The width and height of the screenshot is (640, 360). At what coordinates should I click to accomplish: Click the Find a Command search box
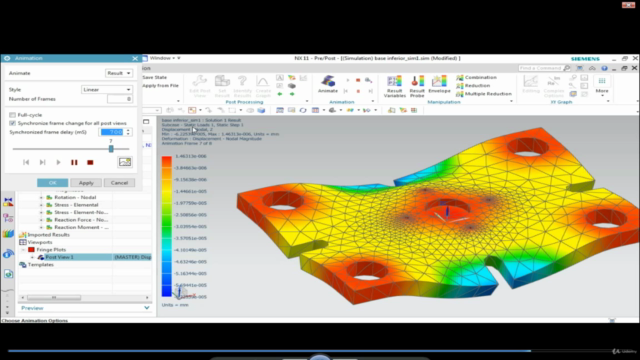[541, 68]
